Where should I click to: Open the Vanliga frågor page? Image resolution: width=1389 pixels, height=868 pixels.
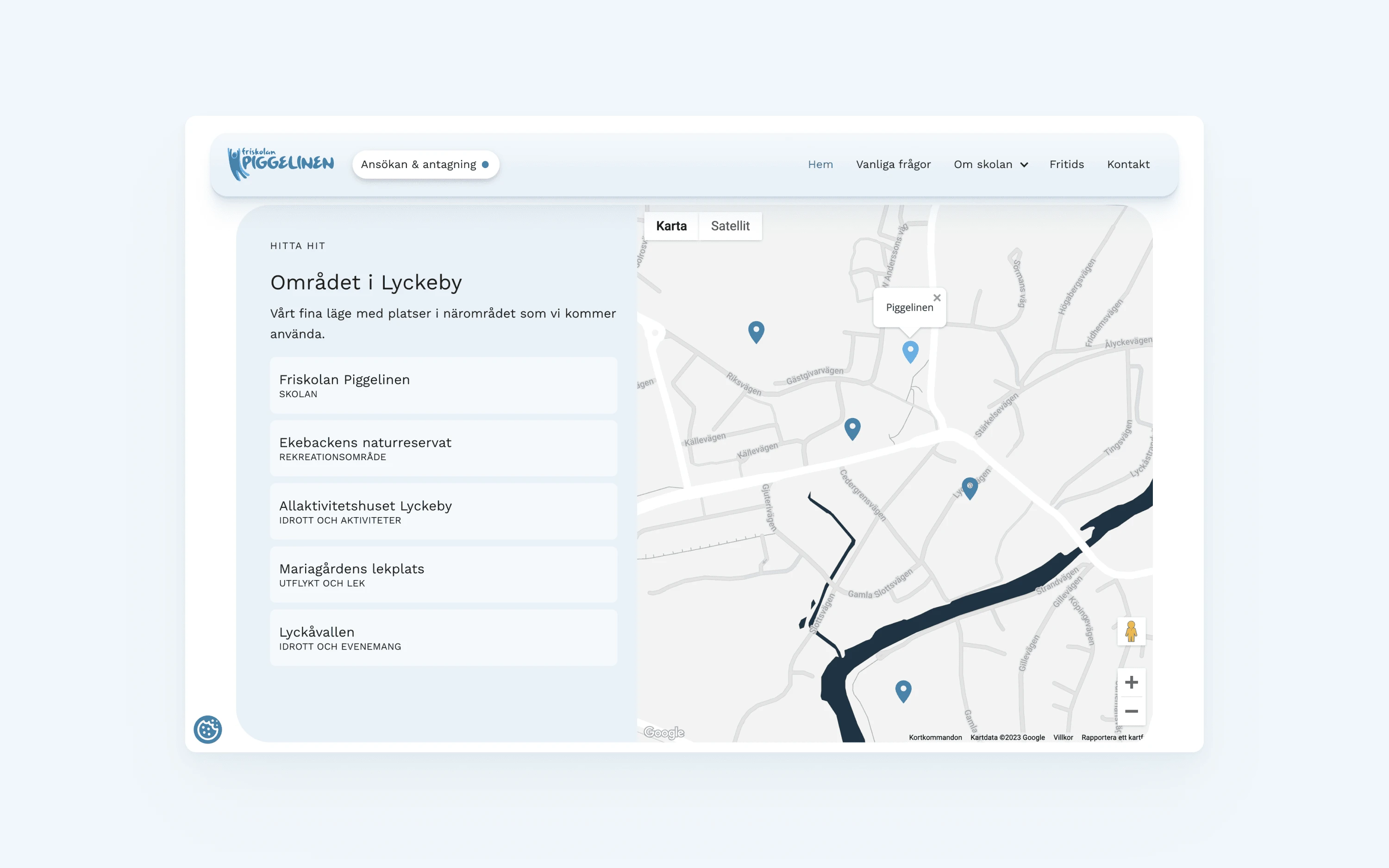pos(893,164)
